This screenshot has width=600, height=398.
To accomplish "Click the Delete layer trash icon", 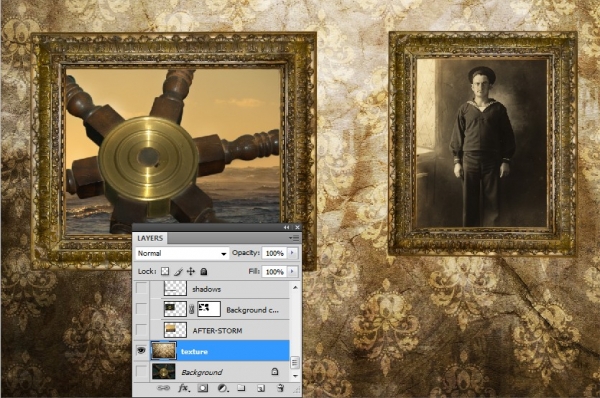I will coord(280,388).
